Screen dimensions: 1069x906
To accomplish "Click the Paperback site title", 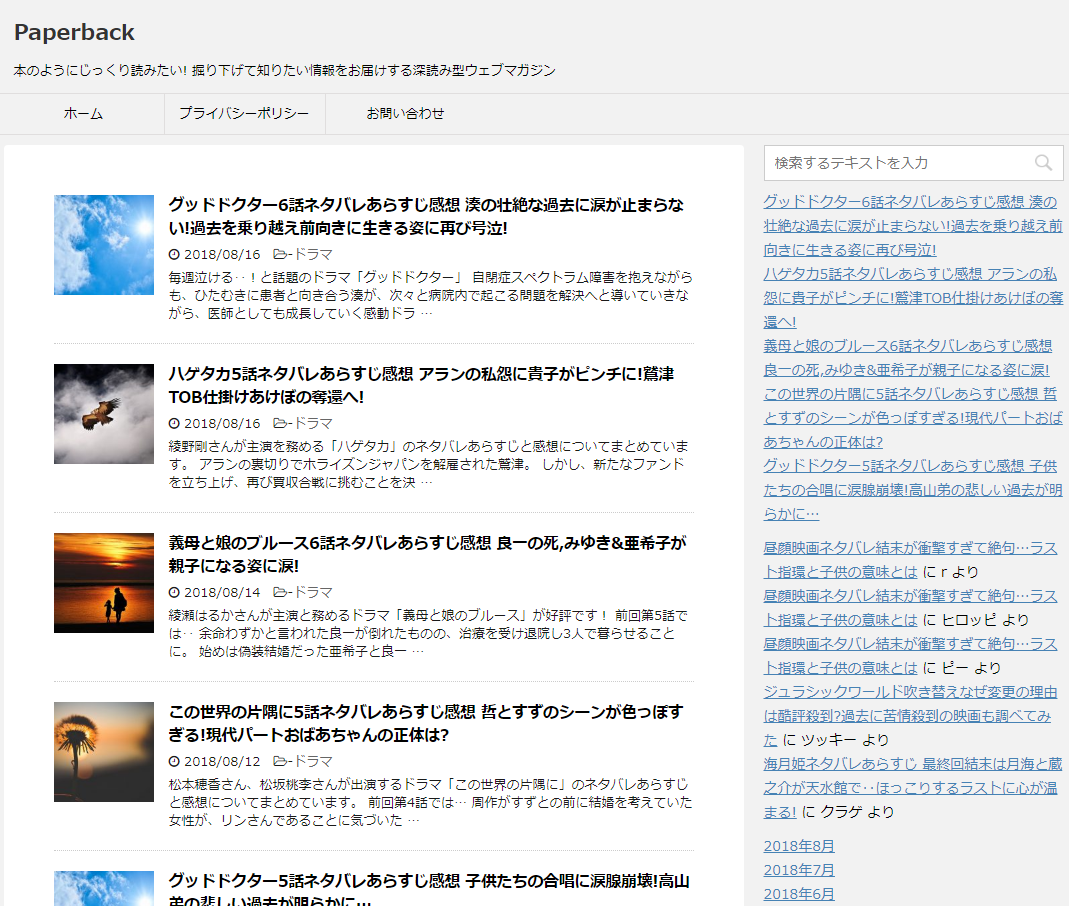I will (74, 33).
